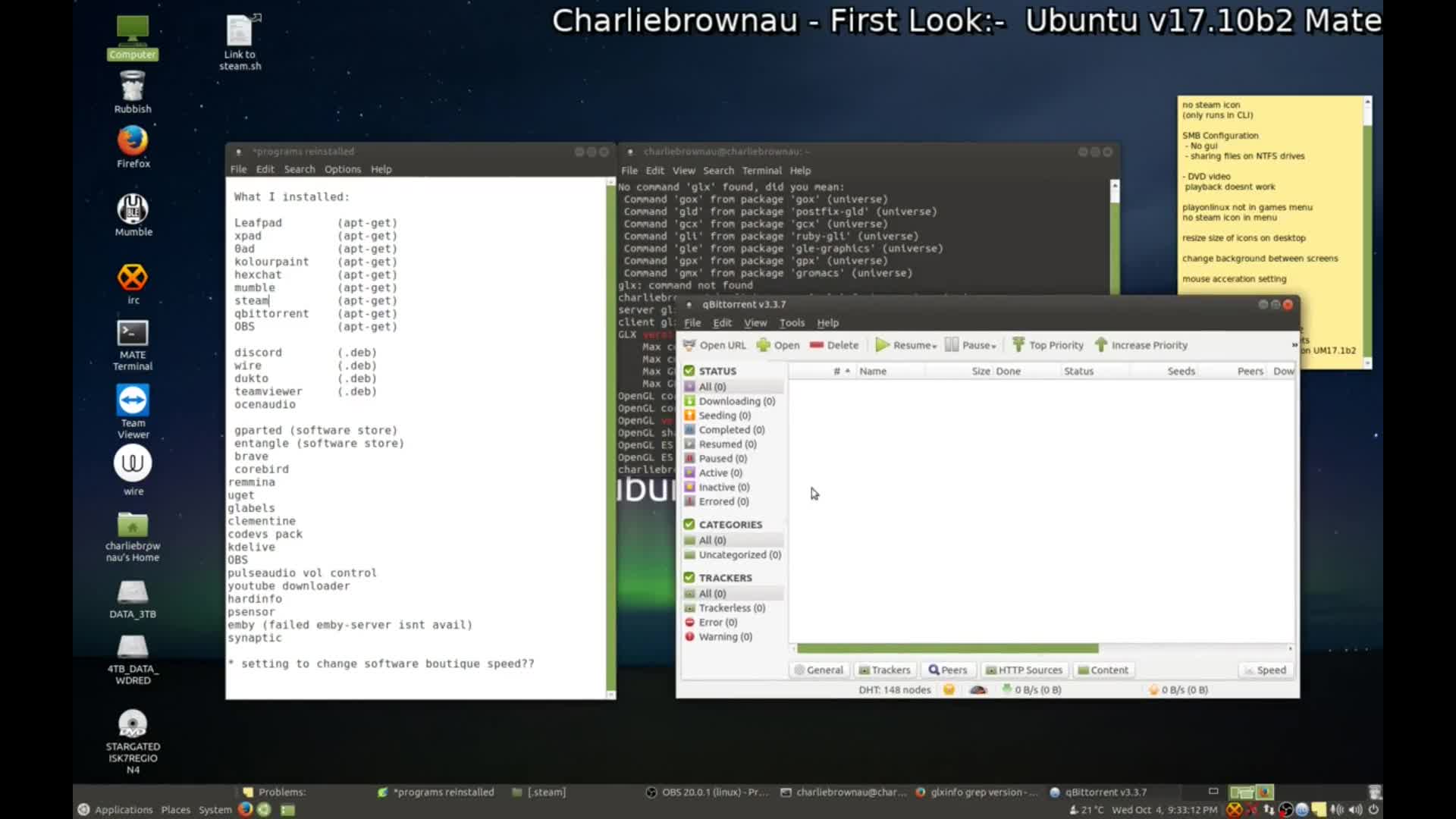Select the Warning (0) tracker filter
This screenshot has width=1456, height=819.
click(x=718, y=637)
